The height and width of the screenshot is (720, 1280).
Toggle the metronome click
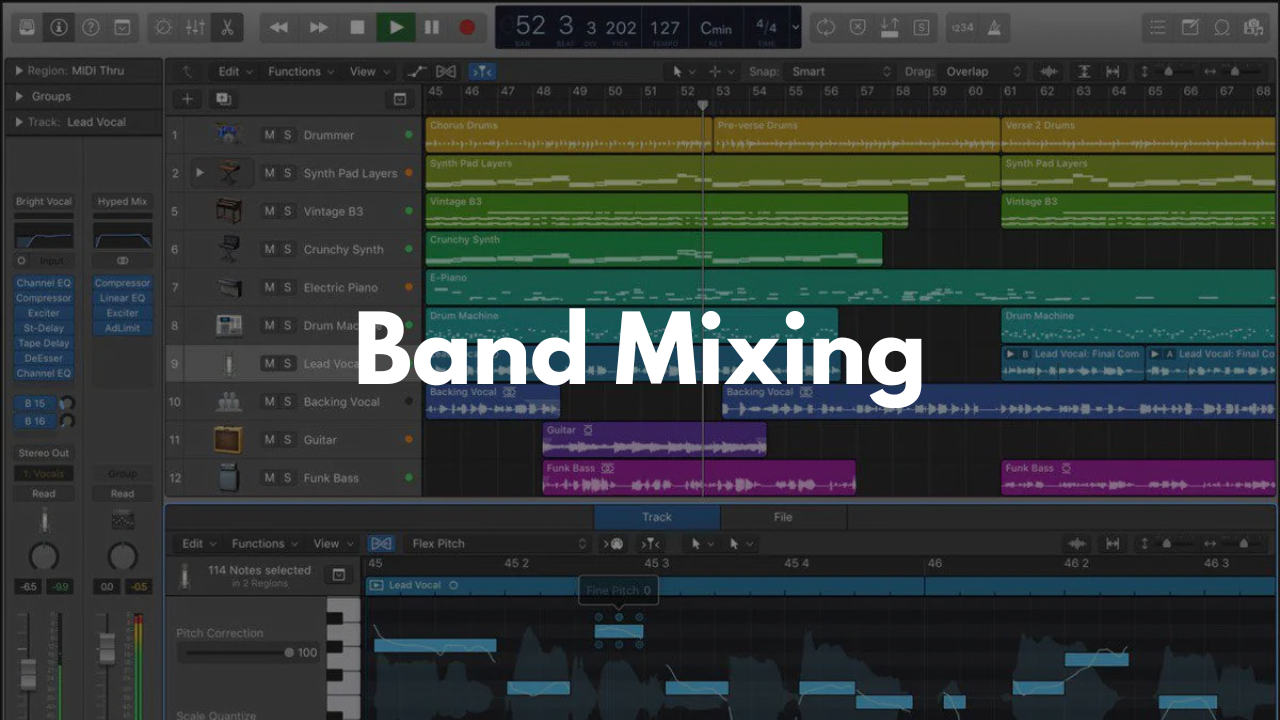(995, 27)
